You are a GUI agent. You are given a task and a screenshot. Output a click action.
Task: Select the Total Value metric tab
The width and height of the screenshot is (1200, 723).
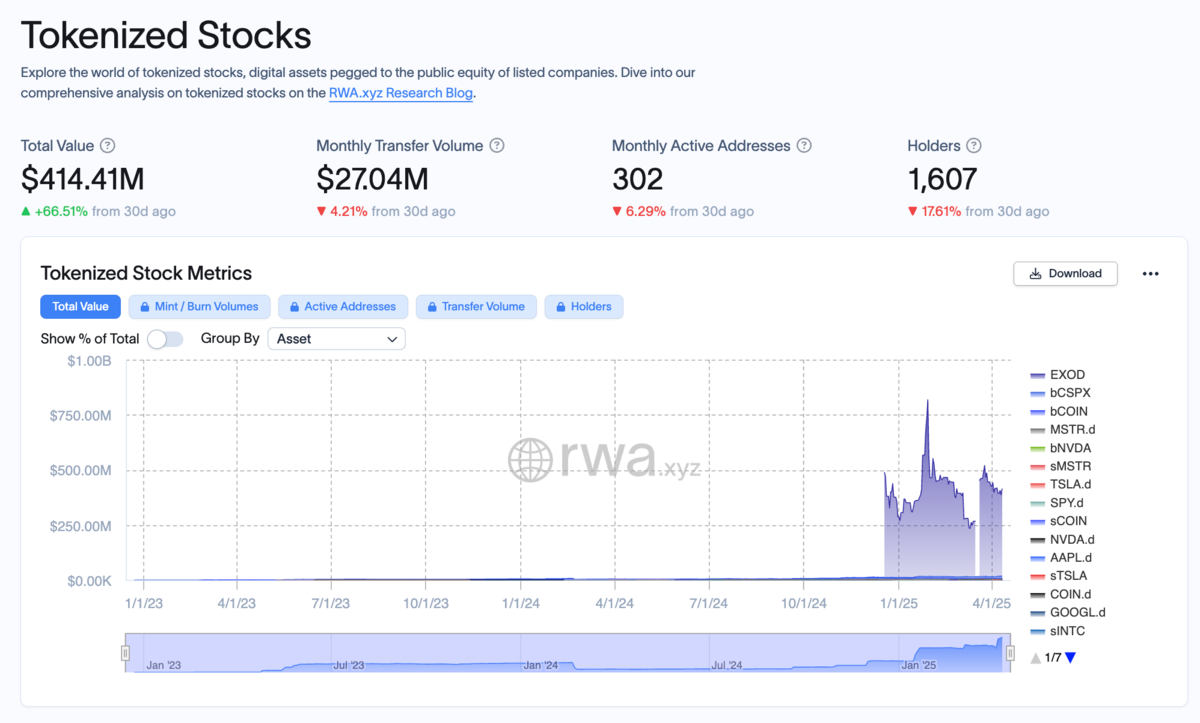coord(81,307)
